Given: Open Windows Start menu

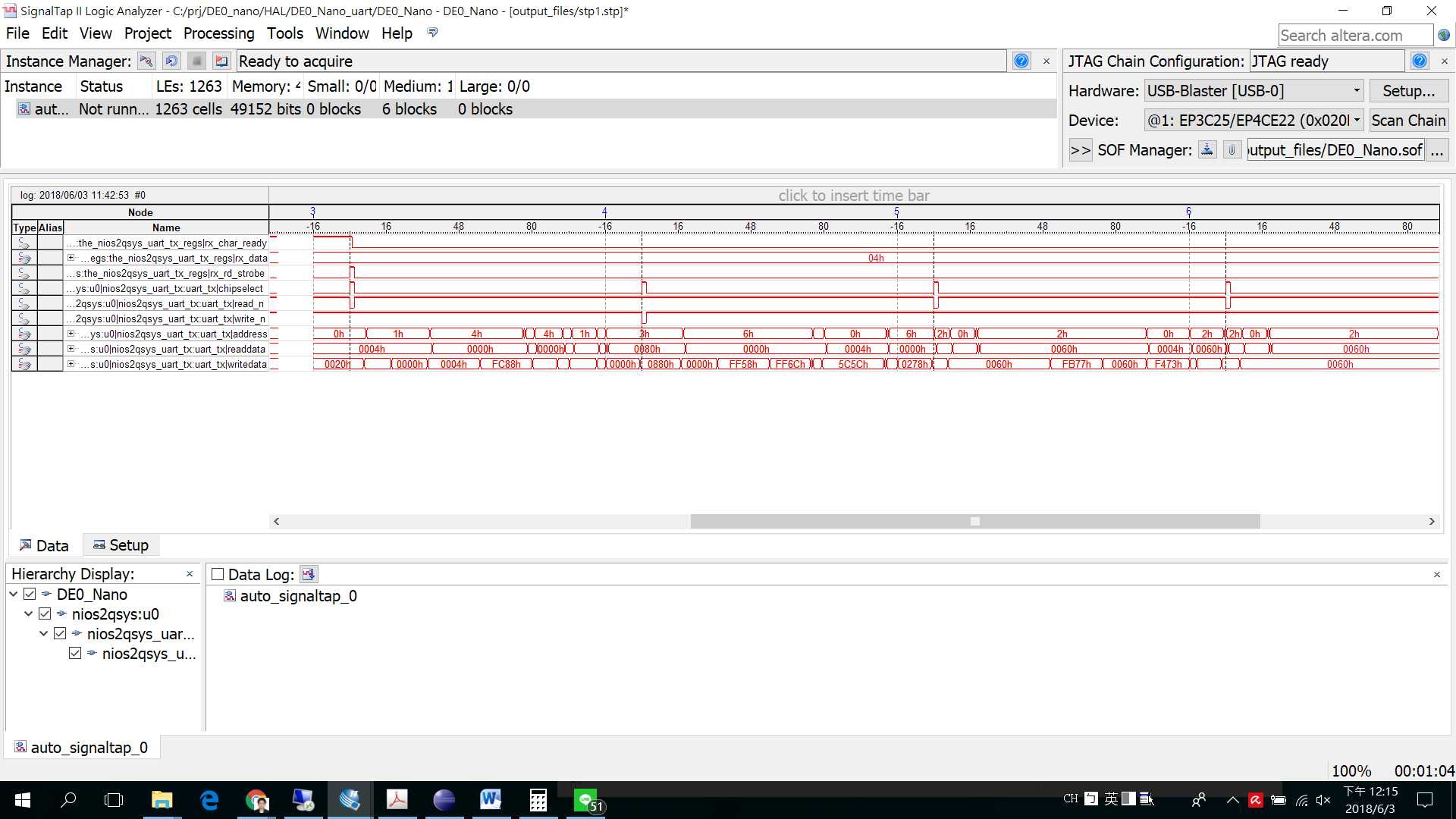Looking at the screenshot, I should (x=23, y=799).
